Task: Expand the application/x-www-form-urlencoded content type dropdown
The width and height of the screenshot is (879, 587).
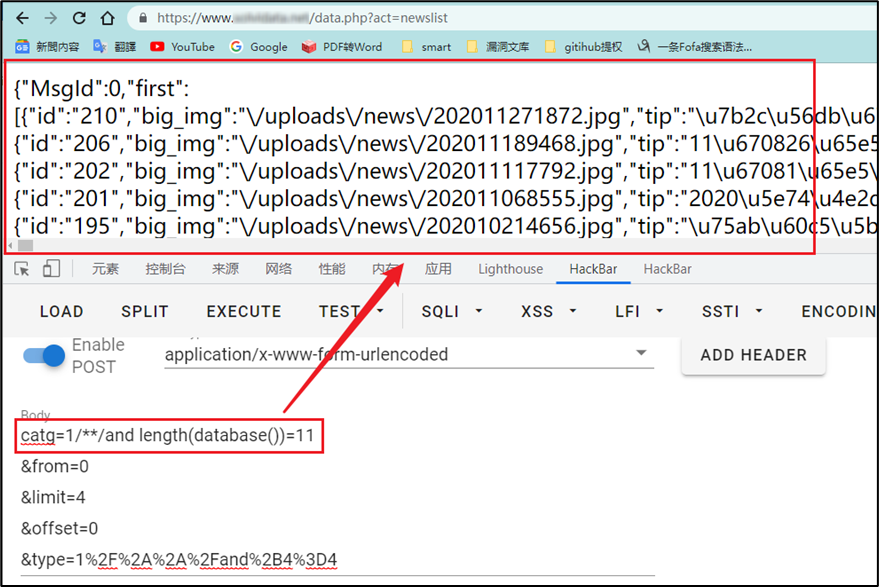Action: 409,354
